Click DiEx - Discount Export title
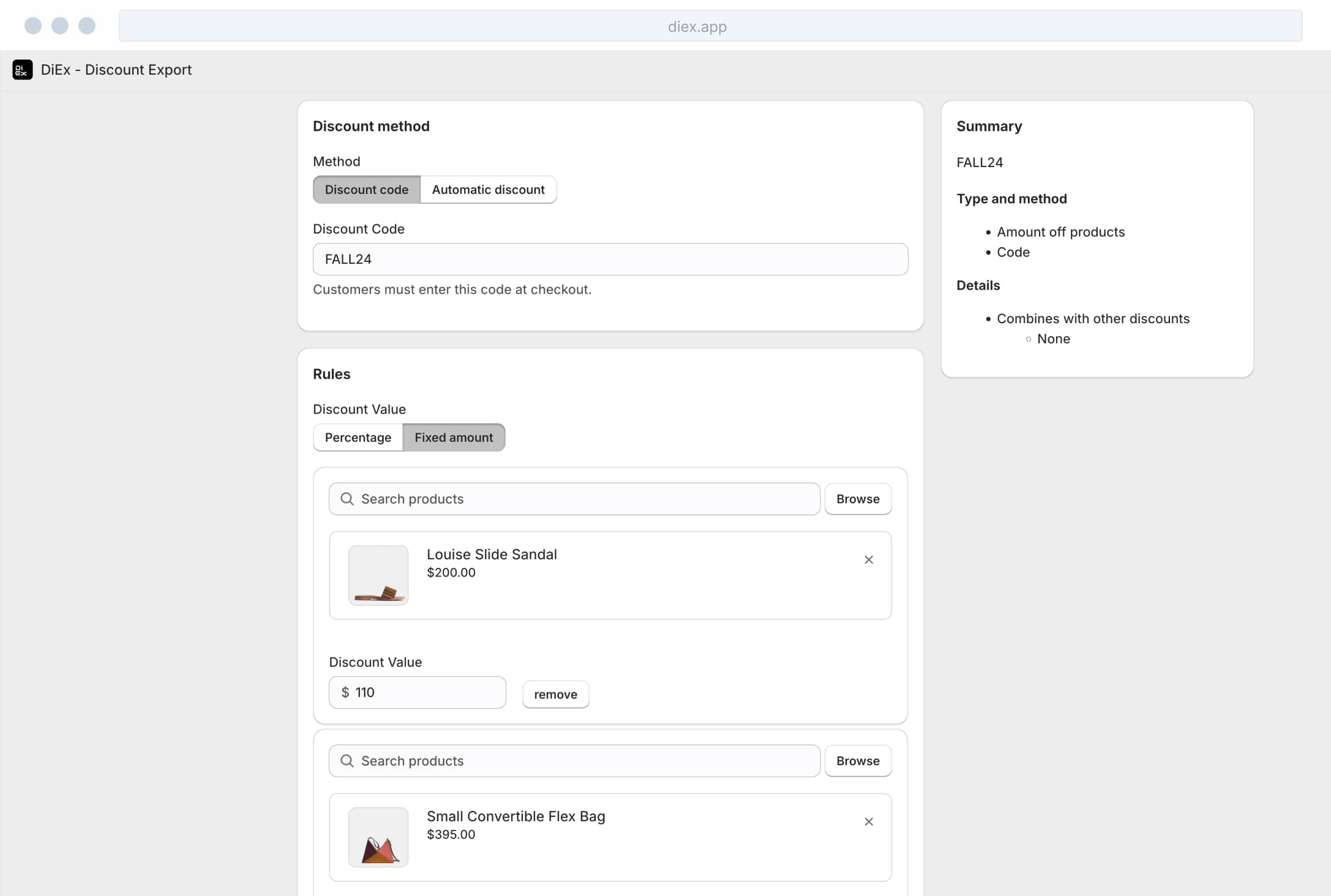The height and width of the screenshot is (896, 1331). pos(116,70)
